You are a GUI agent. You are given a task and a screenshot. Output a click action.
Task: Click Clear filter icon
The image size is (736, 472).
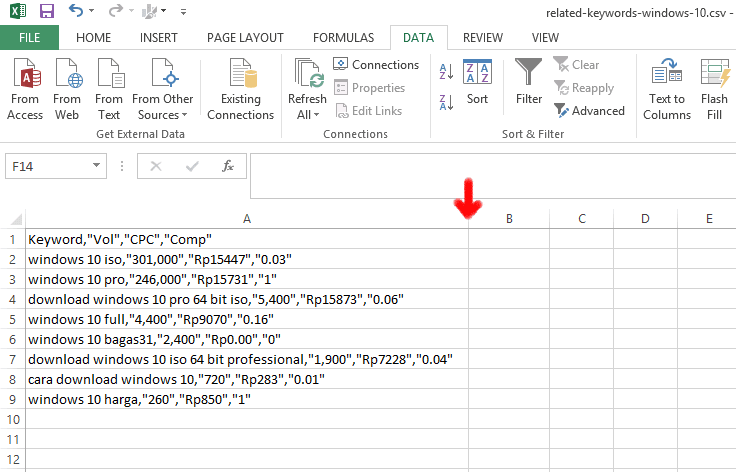click(560, 63)
